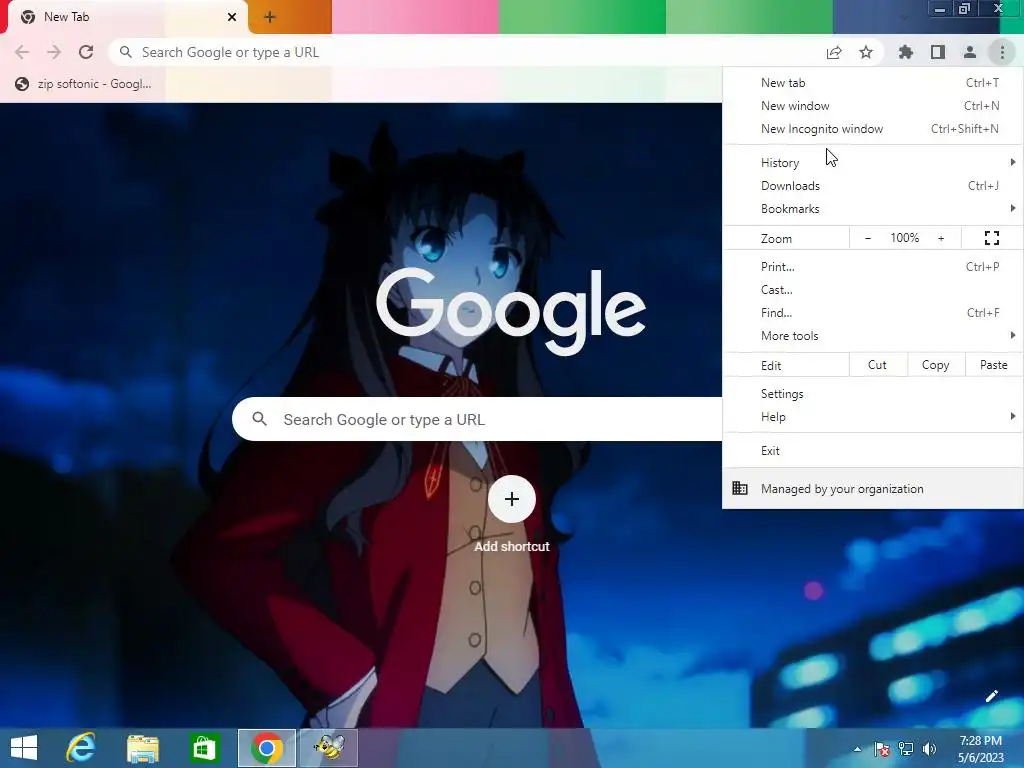Open the Windows Store taskbar icon
The width and height of the screenshot is (1024, 768).
(x=204, y=748)
